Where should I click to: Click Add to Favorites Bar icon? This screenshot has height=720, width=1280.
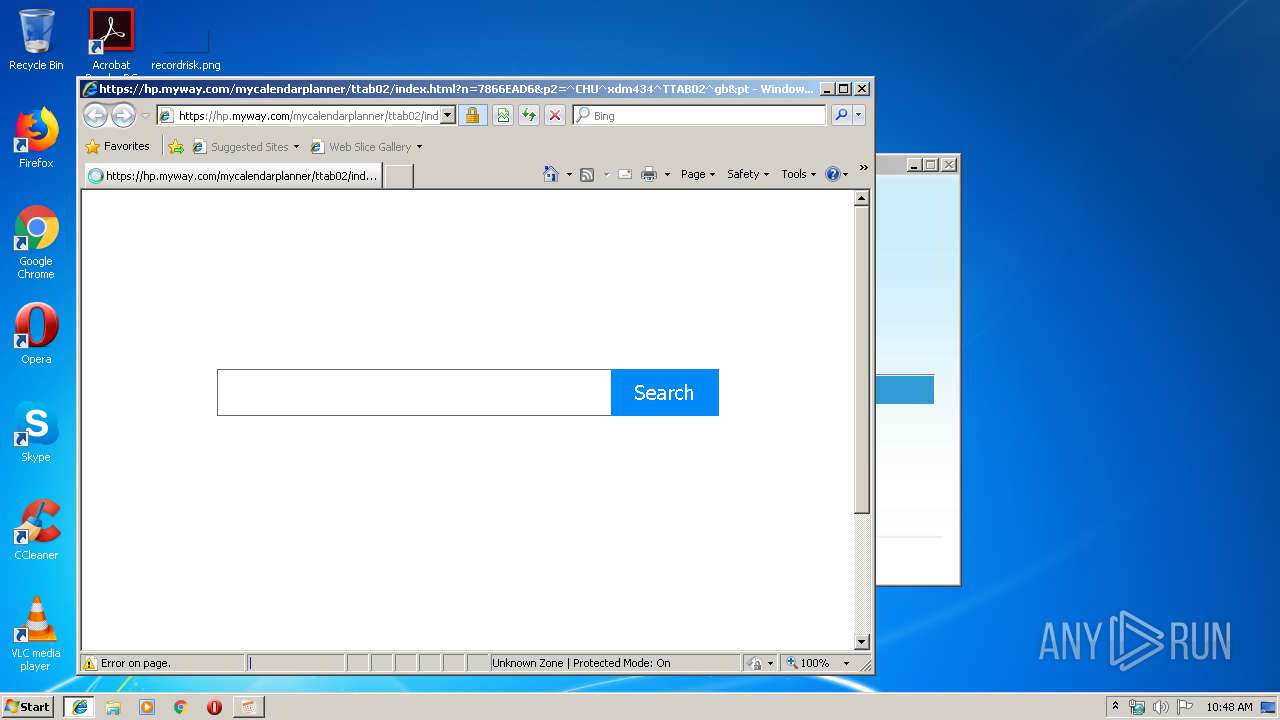tap(176, 146)
